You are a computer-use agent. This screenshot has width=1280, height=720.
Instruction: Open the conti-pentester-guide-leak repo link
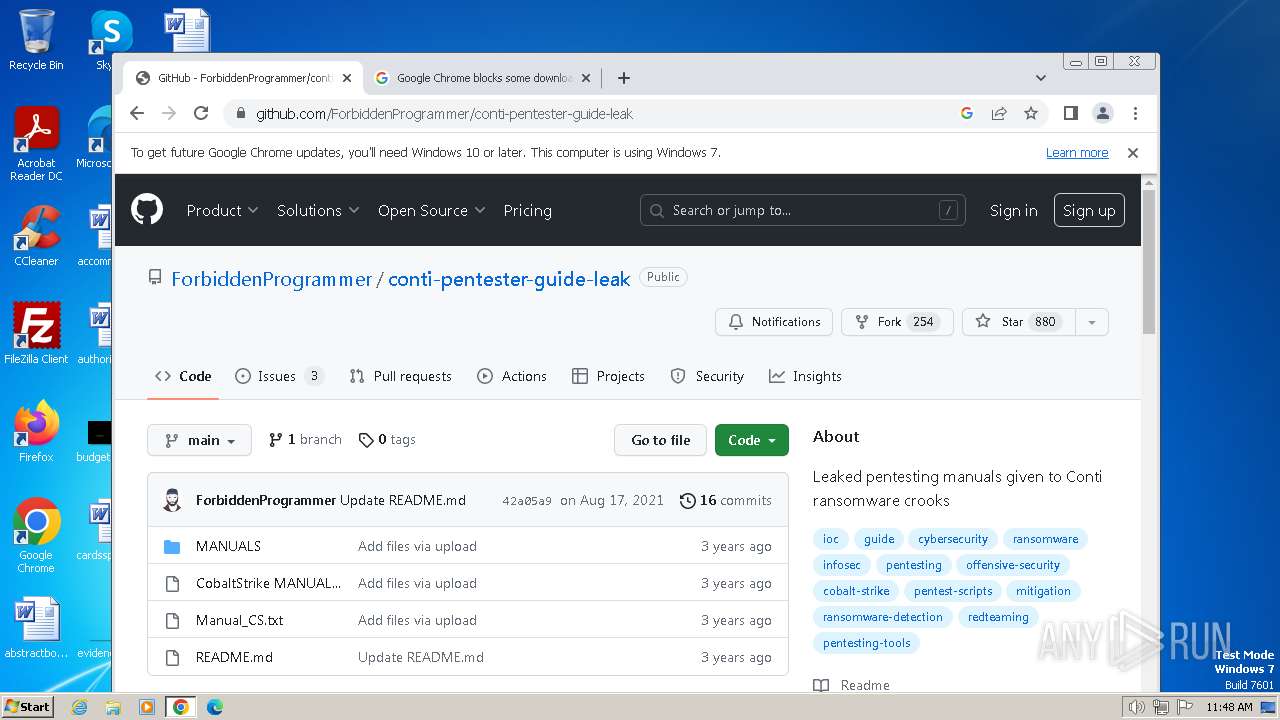(x=509, y=279)
